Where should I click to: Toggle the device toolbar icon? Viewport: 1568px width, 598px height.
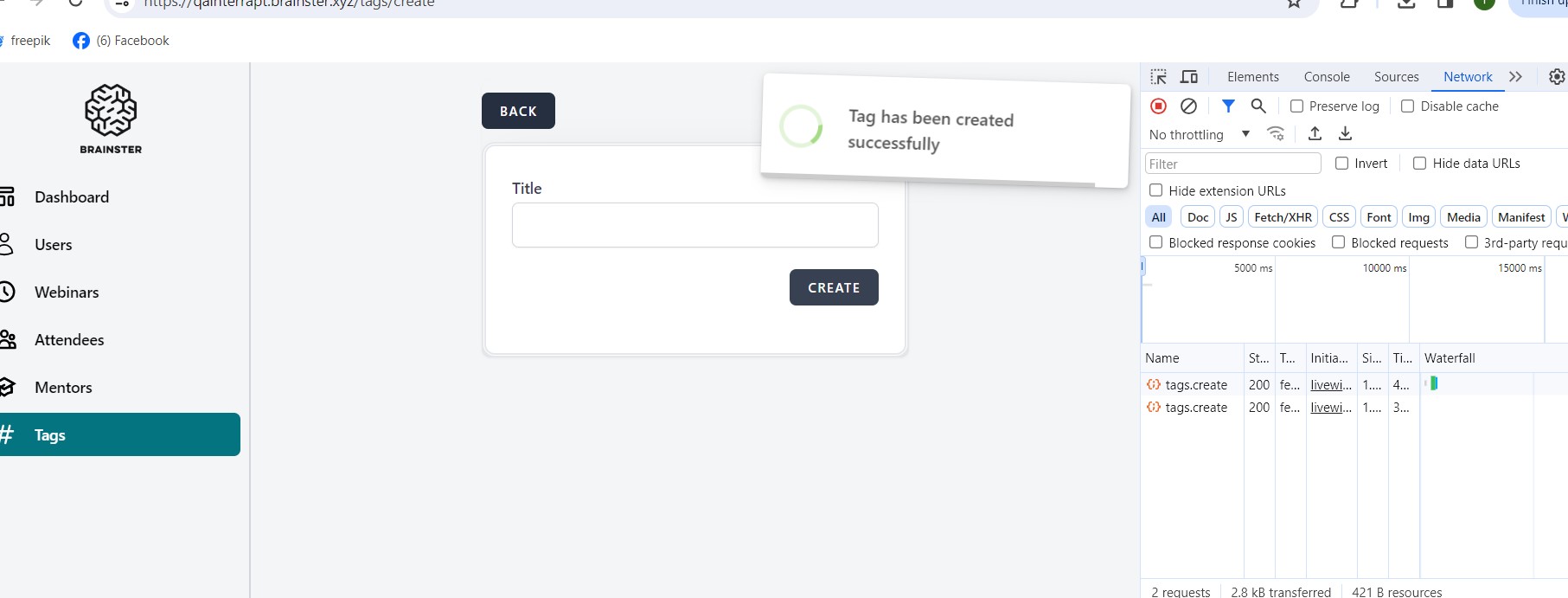coord(1189,77)
